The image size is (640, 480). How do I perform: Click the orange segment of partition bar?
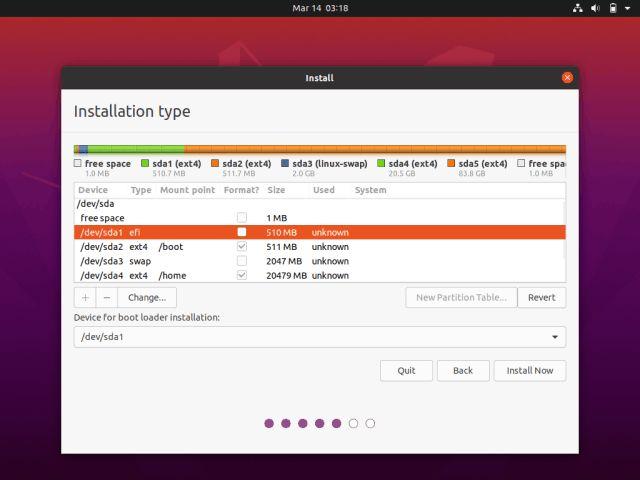pyautogui.click(x=375, y=149)
